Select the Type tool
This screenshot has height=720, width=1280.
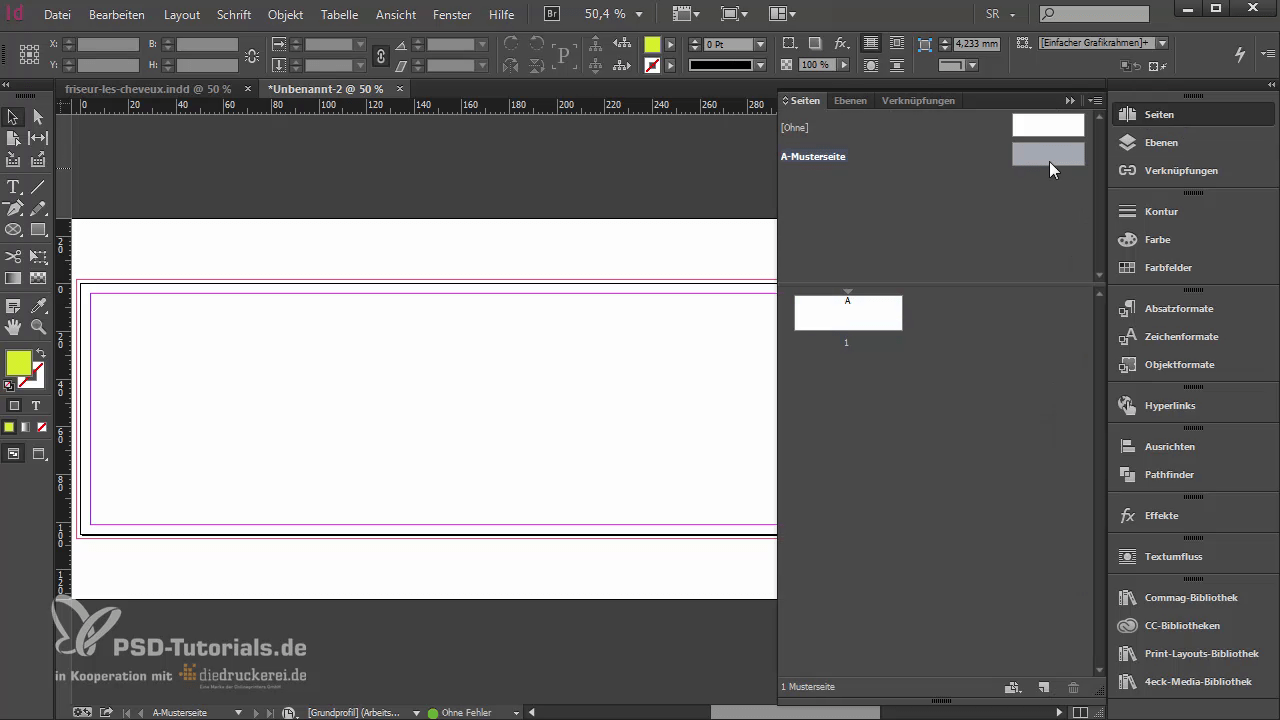tap(14, 187)
